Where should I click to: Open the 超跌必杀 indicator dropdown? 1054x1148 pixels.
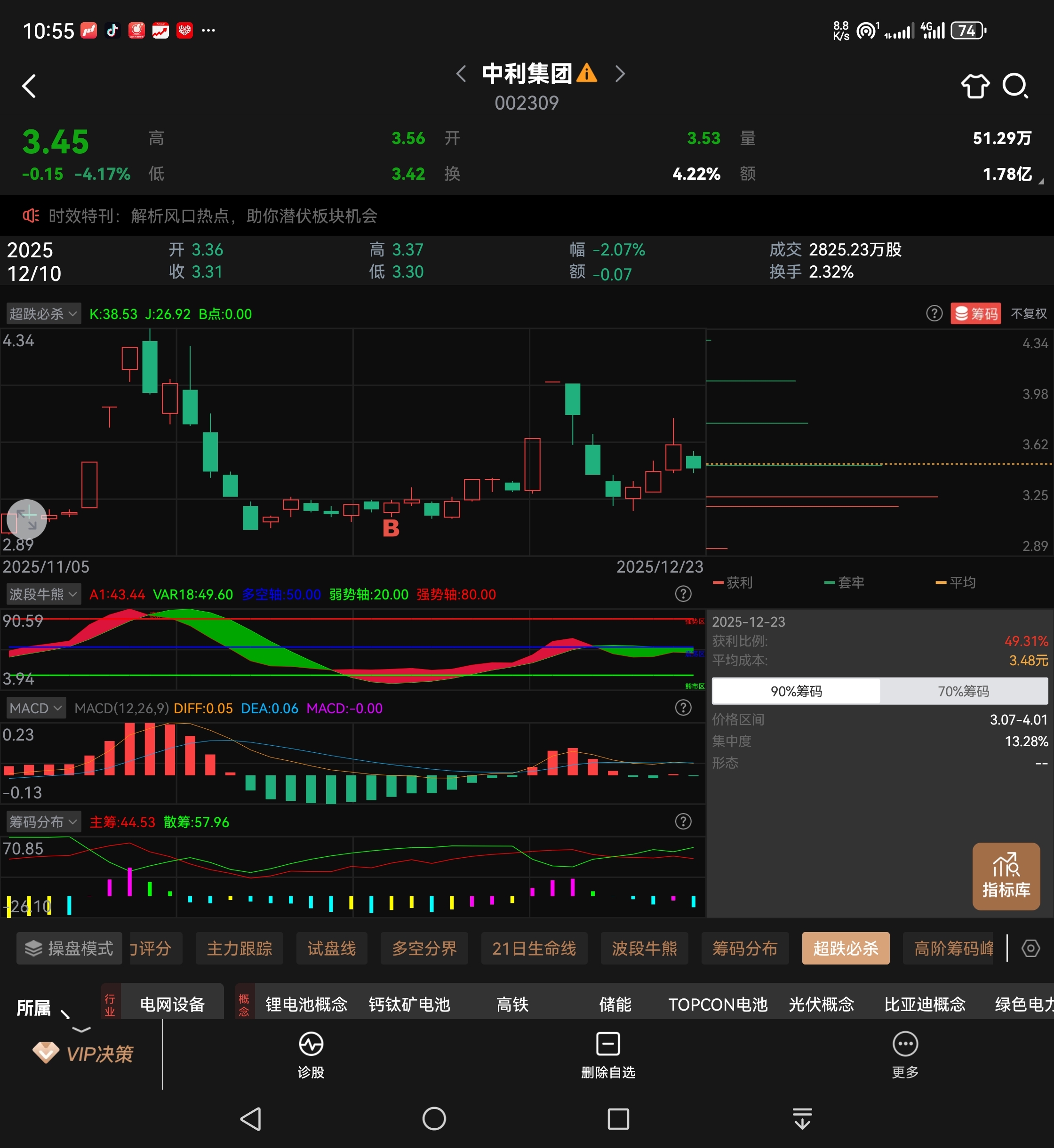point(43,314)
